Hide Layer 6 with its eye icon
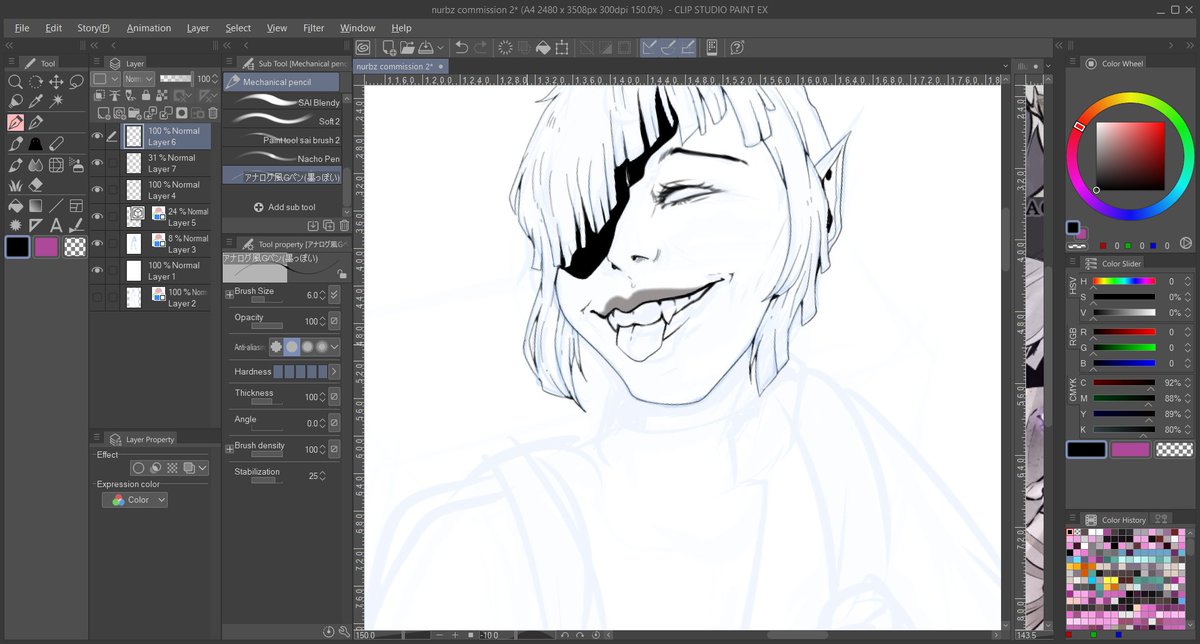 point(98,136)
